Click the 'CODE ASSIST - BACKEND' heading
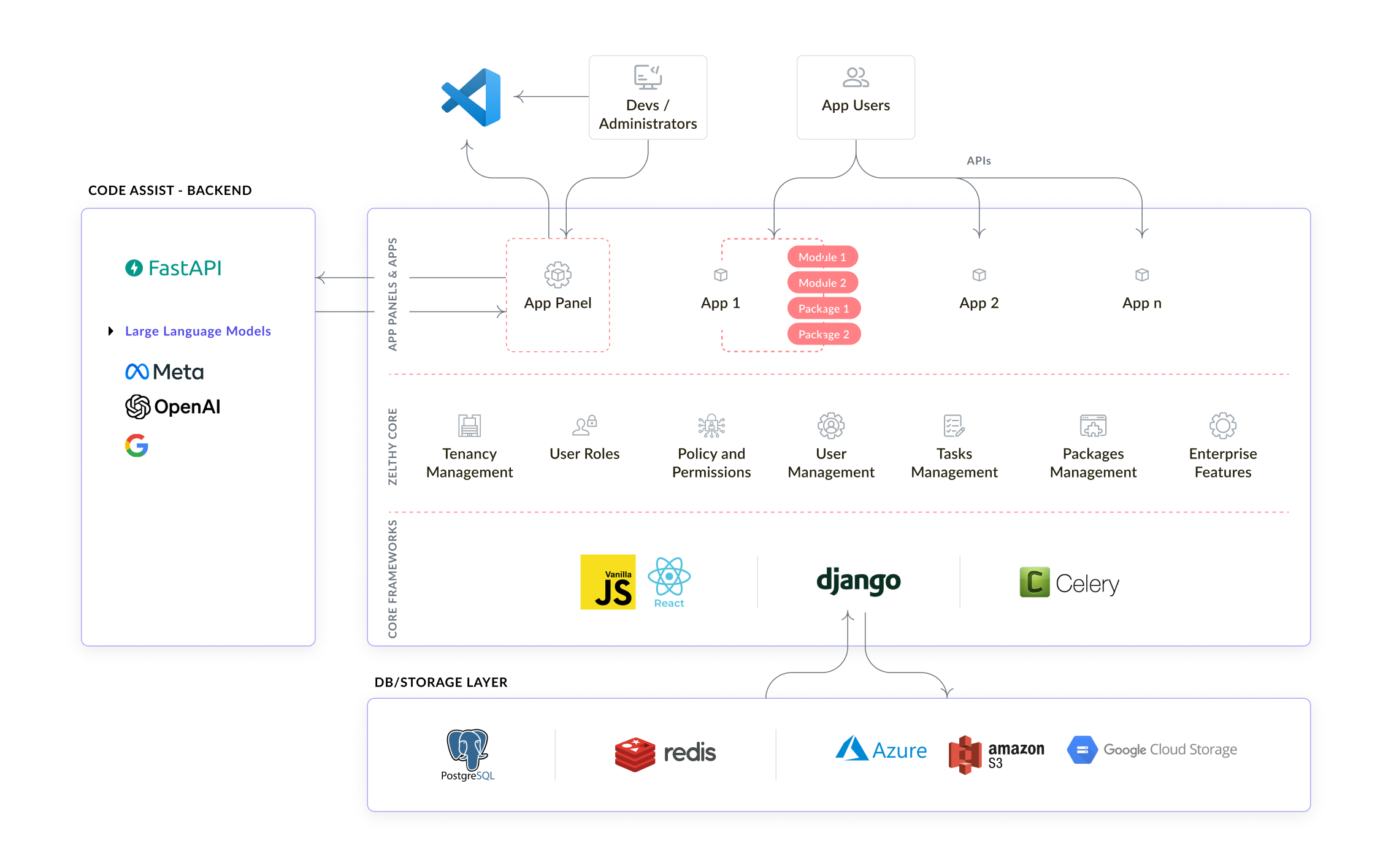The image size is (1391, 868). click(170, 190)
